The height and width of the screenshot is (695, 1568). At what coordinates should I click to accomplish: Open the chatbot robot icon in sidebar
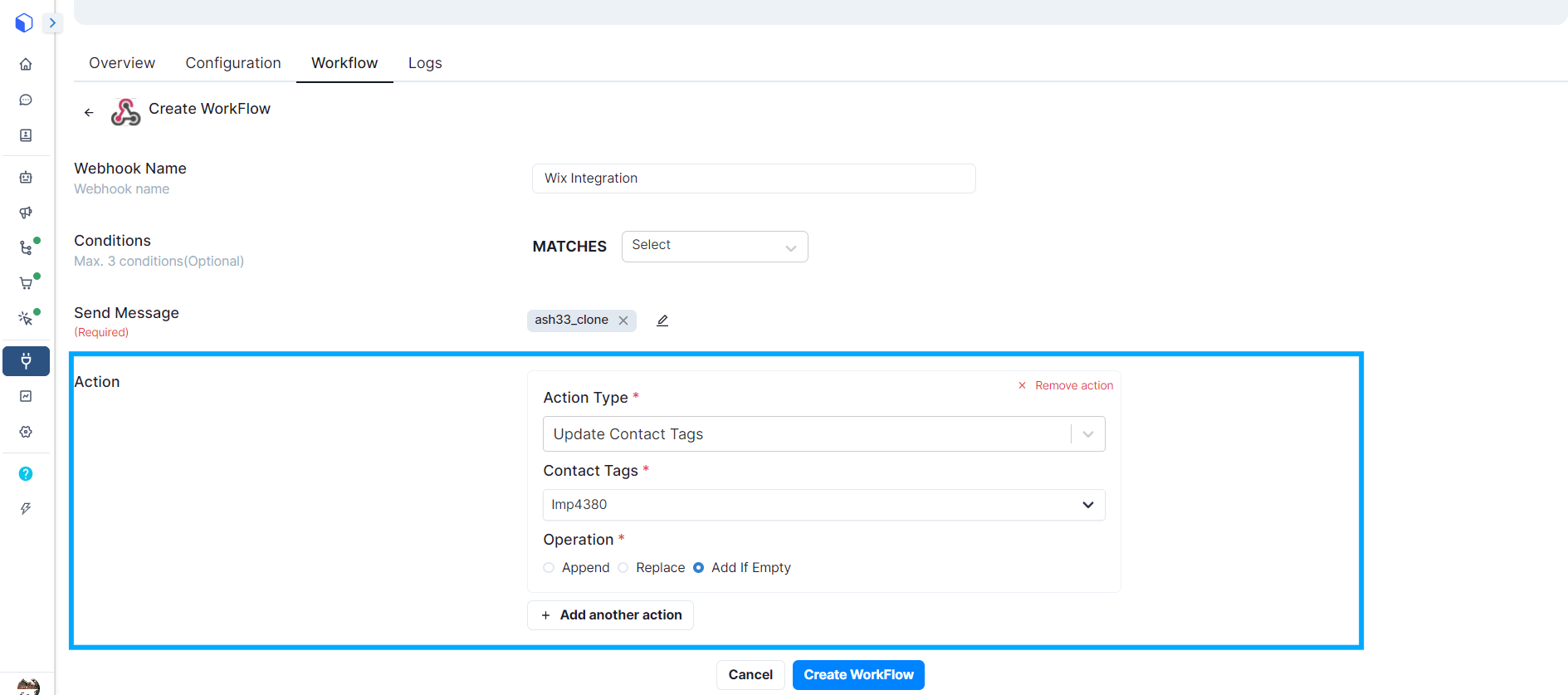(26, 177)
